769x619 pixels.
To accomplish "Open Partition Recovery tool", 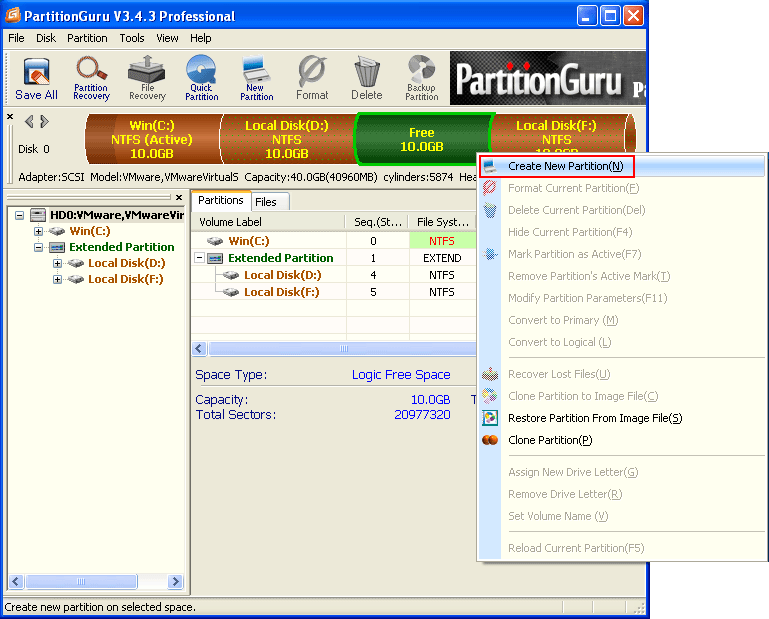I will pyautogui.click(x=91, y=78).
